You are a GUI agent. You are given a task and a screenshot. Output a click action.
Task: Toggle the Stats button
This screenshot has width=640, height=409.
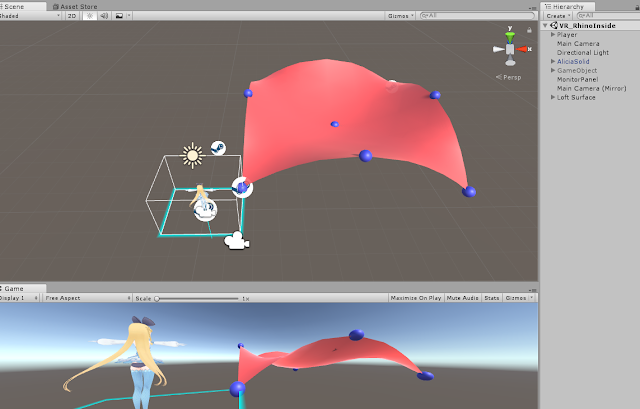[x=492, y=298]
